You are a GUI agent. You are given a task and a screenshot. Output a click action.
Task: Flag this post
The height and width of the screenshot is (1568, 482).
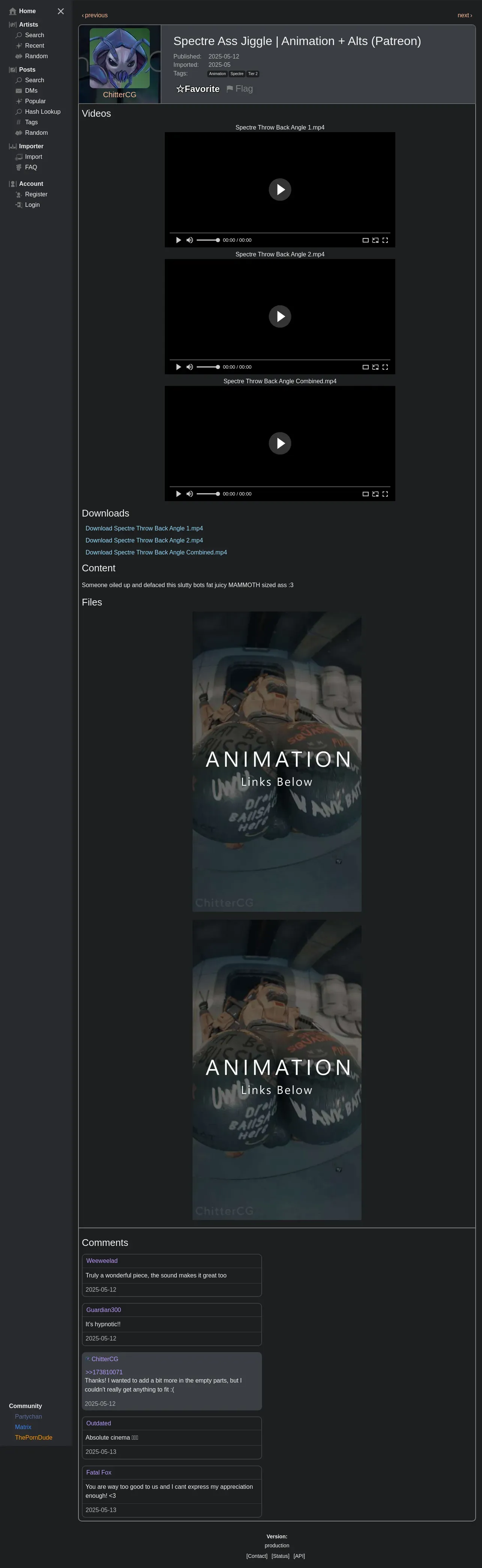click(x=240, y=89)
